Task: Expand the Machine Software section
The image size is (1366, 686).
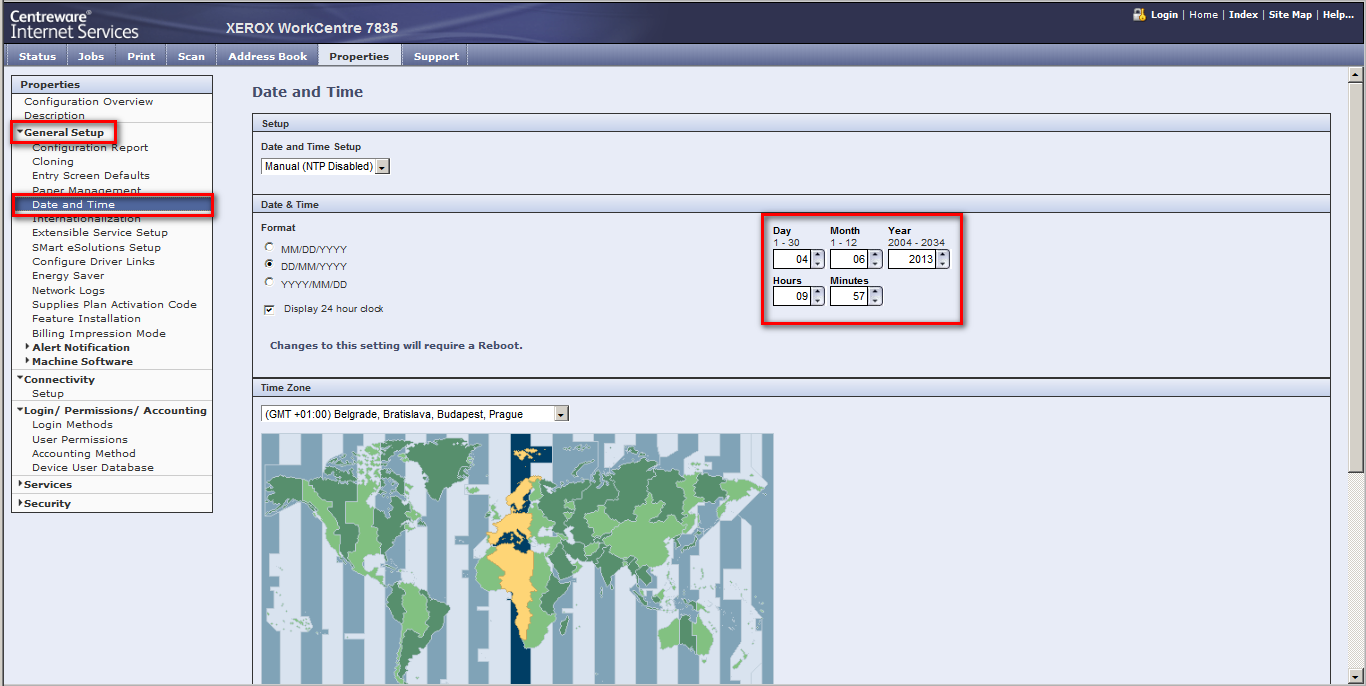Action: click(x=81, y=361)
